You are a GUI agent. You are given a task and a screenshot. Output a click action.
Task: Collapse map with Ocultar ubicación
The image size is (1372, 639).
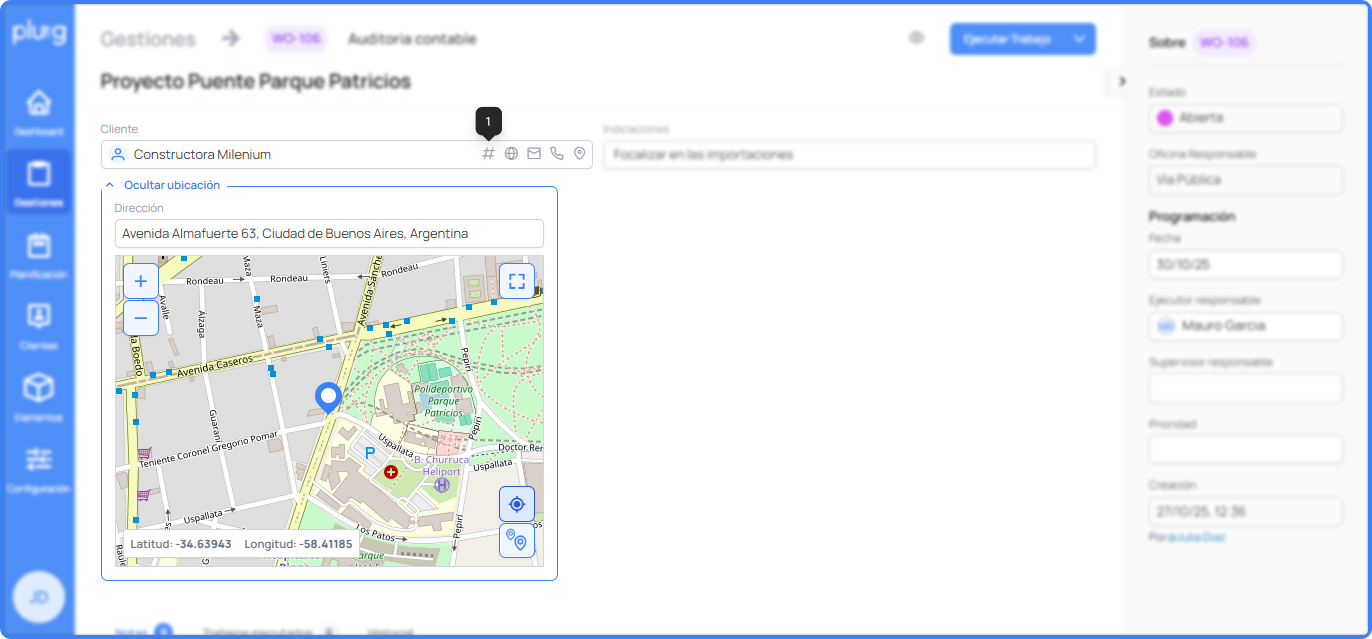point(163,185)
